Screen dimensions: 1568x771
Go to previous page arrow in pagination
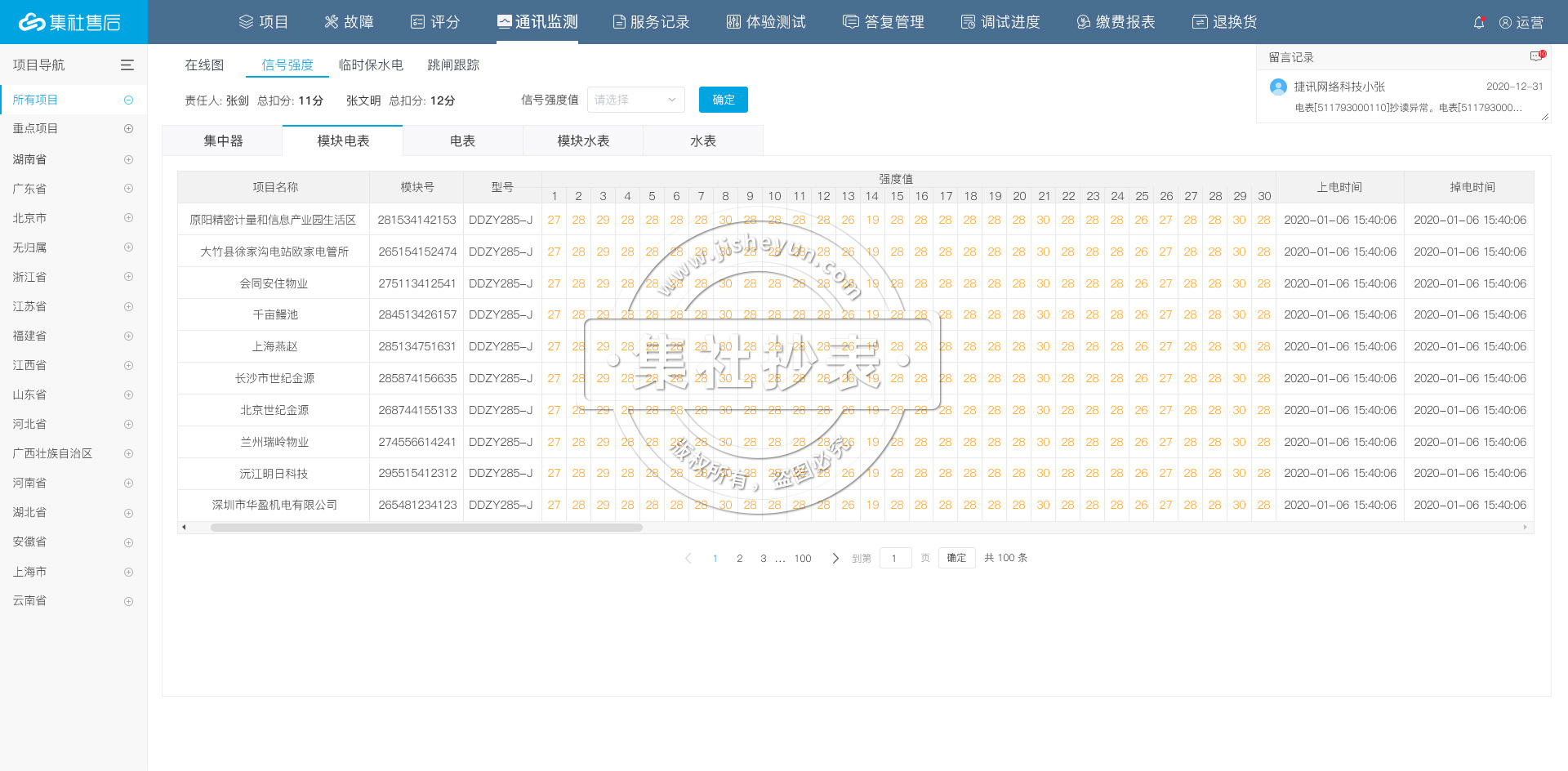click(x=688, y=559)
